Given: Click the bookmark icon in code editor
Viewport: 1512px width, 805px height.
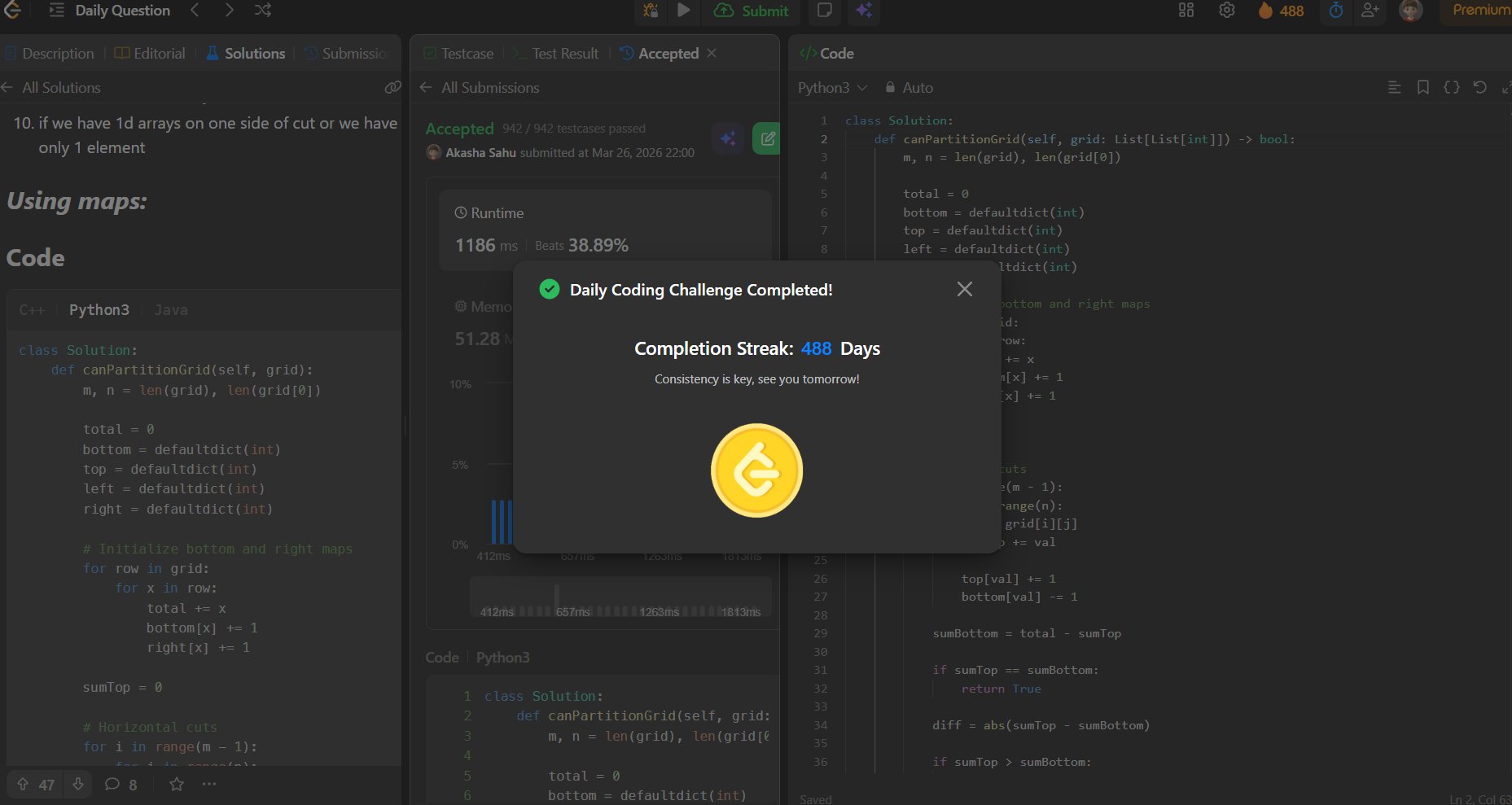Looking at the screenshot, I should (1422, 87).
